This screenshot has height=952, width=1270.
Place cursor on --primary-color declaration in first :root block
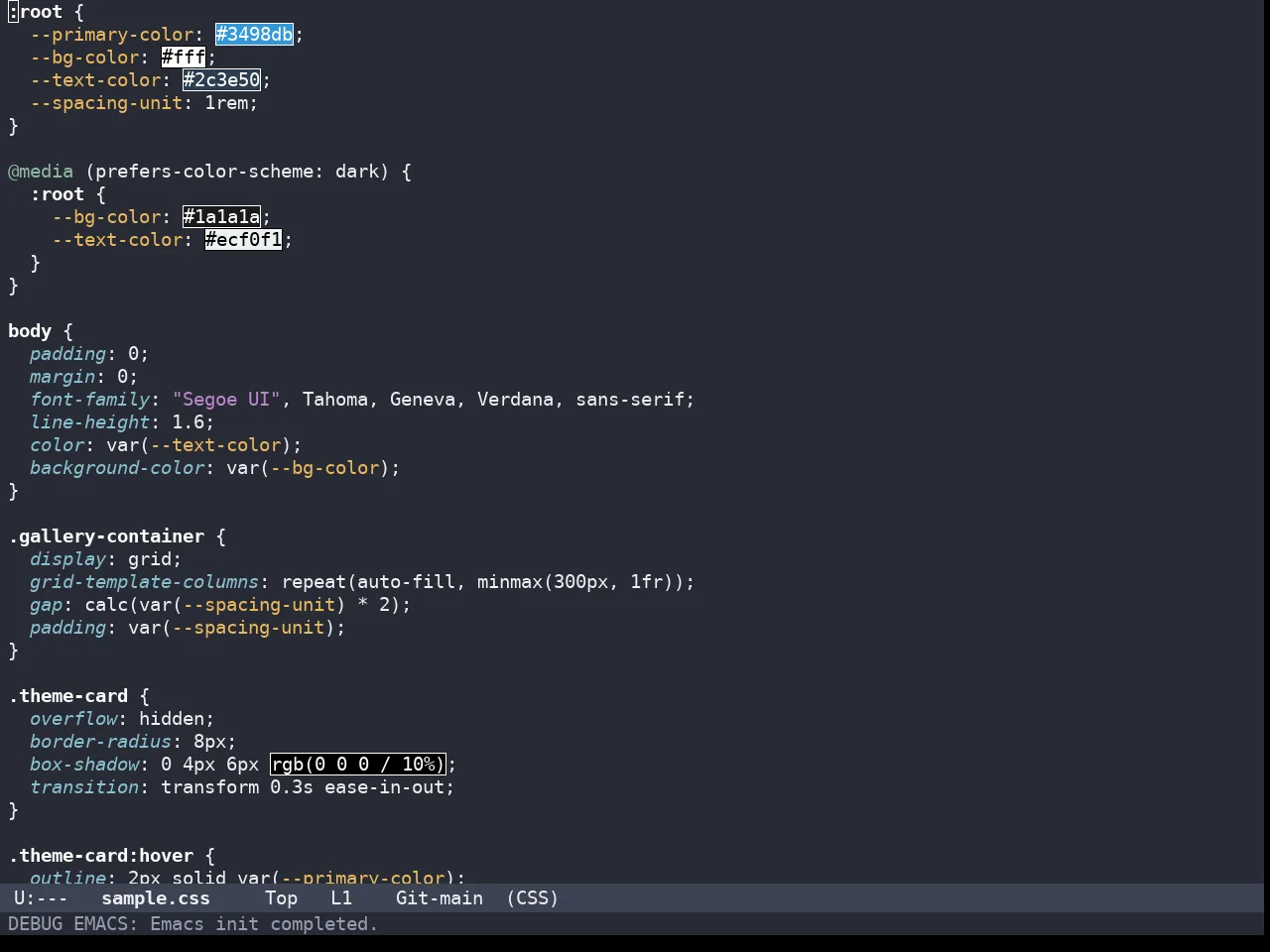112,35
